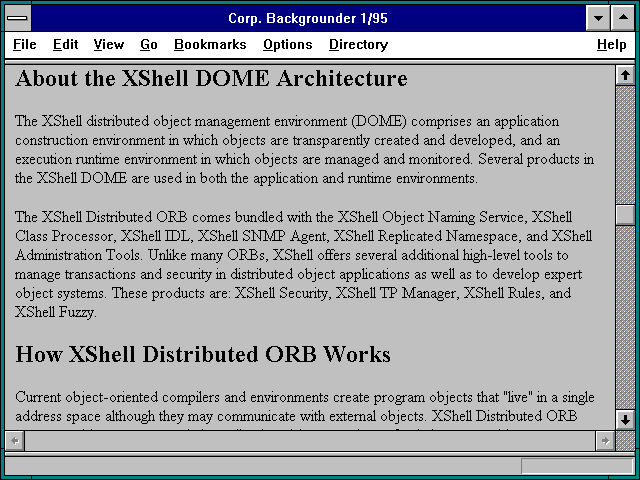Click the vertical scrollbar track below the thumb
The width and height of the screenshot is (640, 480).
click(625, 317)
